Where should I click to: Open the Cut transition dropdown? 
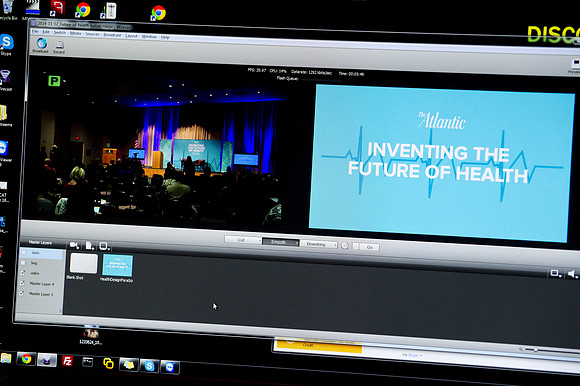242,240
